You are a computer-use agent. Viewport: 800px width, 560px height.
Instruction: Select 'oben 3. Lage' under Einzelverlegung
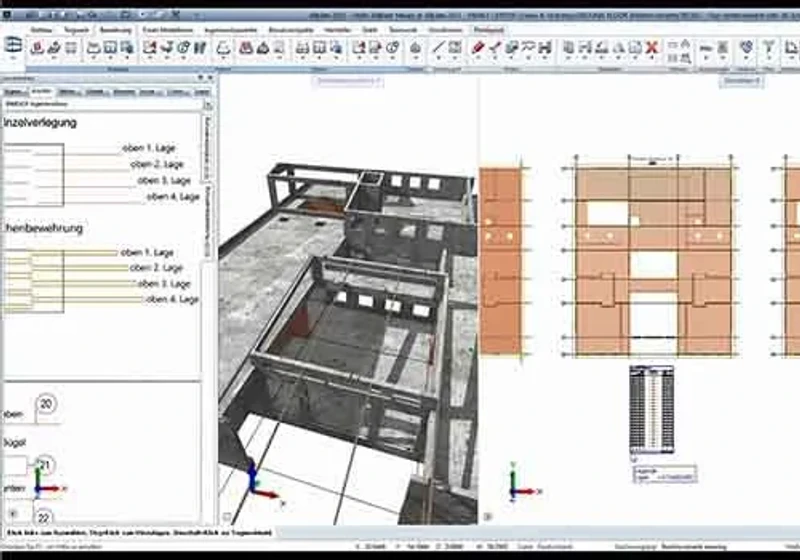tap(164, 181)
